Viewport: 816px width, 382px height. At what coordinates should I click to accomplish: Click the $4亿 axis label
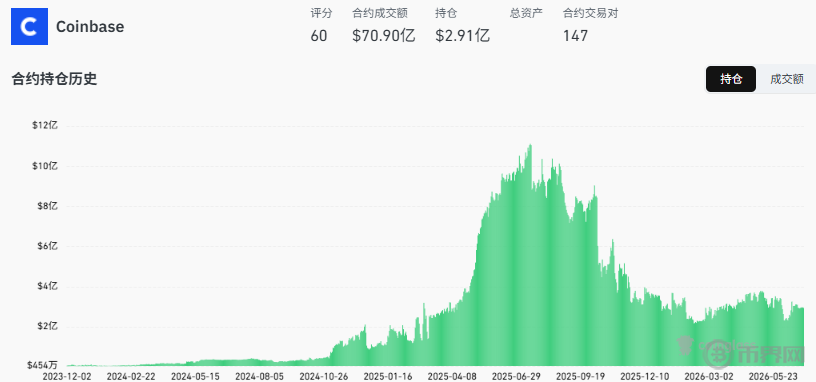point(48,286)
